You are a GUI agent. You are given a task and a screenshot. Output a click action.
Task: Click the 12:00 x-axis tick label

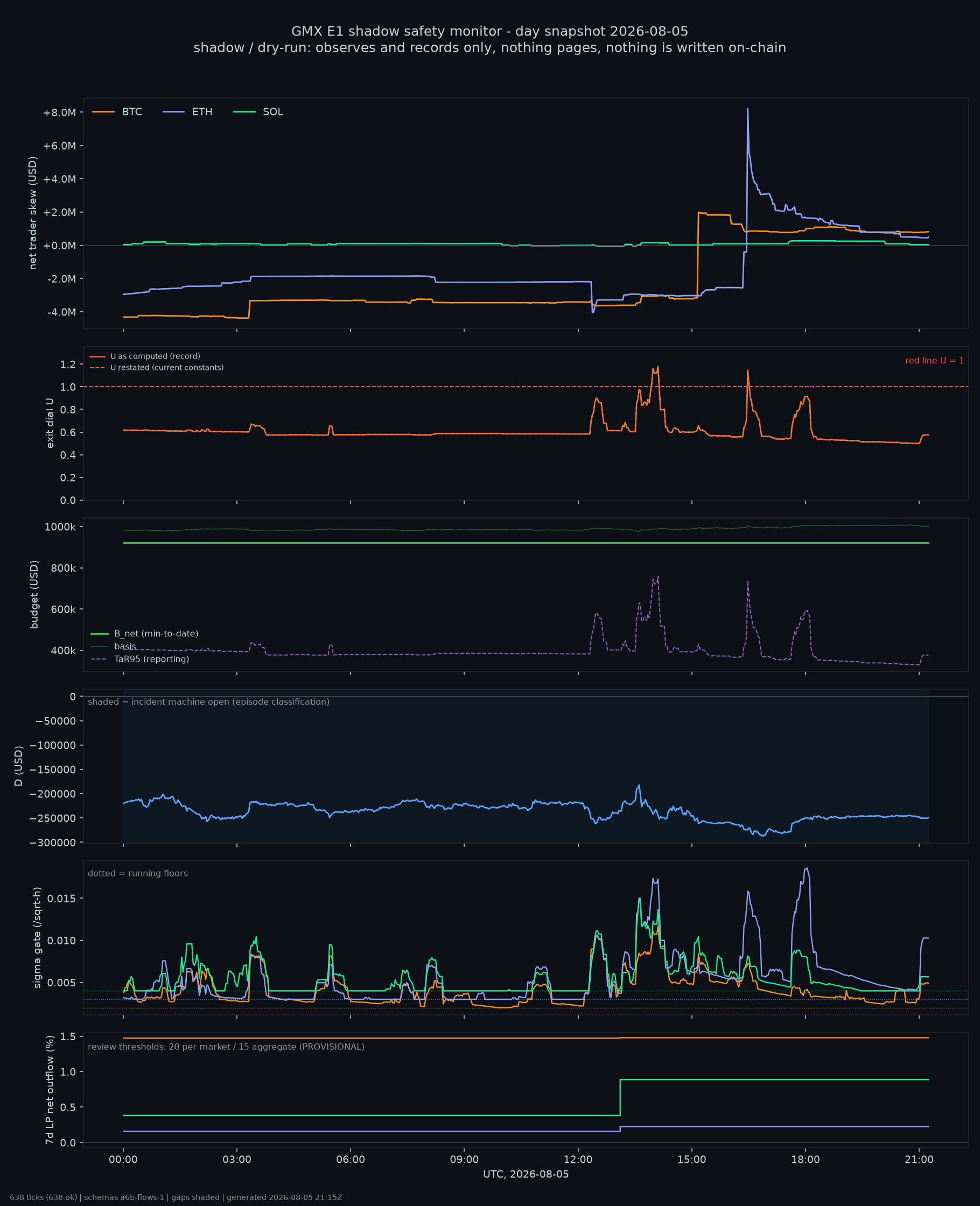pyautogui.click(x=578, y=1160)
